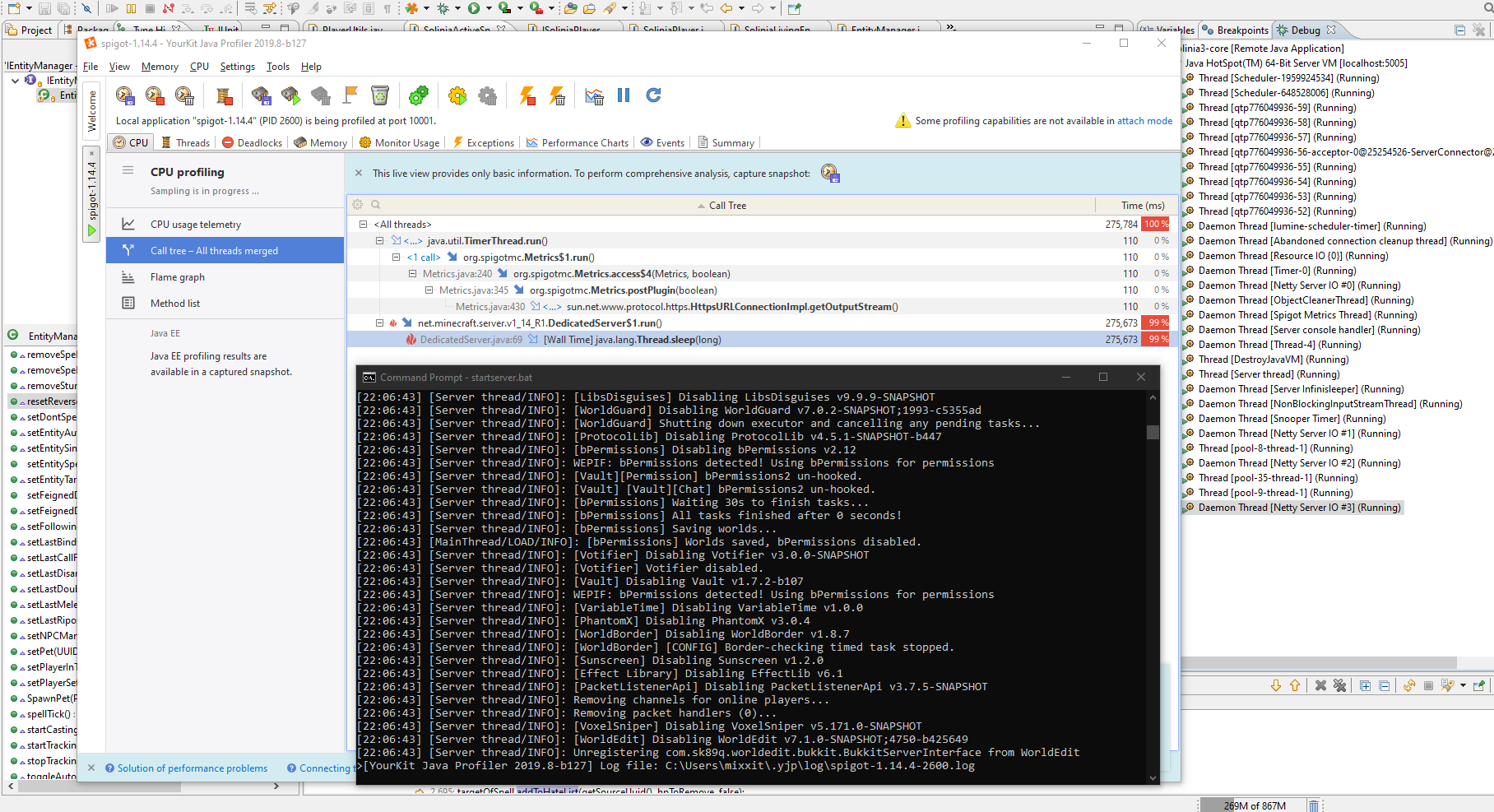Click Force garbage collection bin icon
1494x812 pixels.
(x=380, y=95)
